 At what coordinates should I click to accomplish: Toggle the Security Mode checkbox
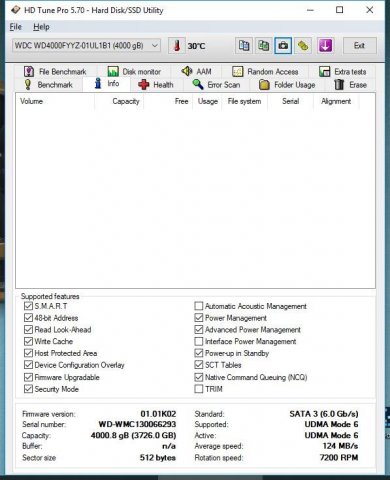(x=28, y=389)
